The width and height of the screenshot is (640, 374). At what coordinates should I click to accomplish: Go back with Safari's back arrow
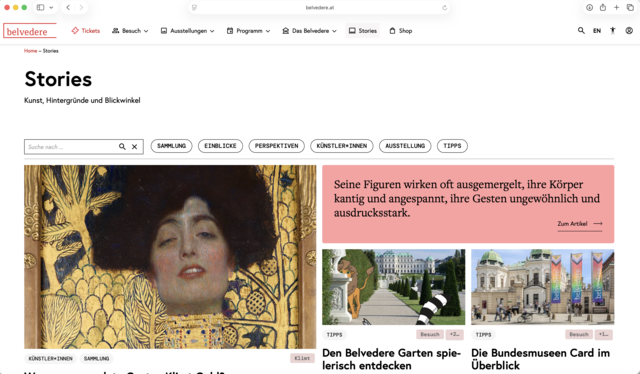[x=68, y=7]
